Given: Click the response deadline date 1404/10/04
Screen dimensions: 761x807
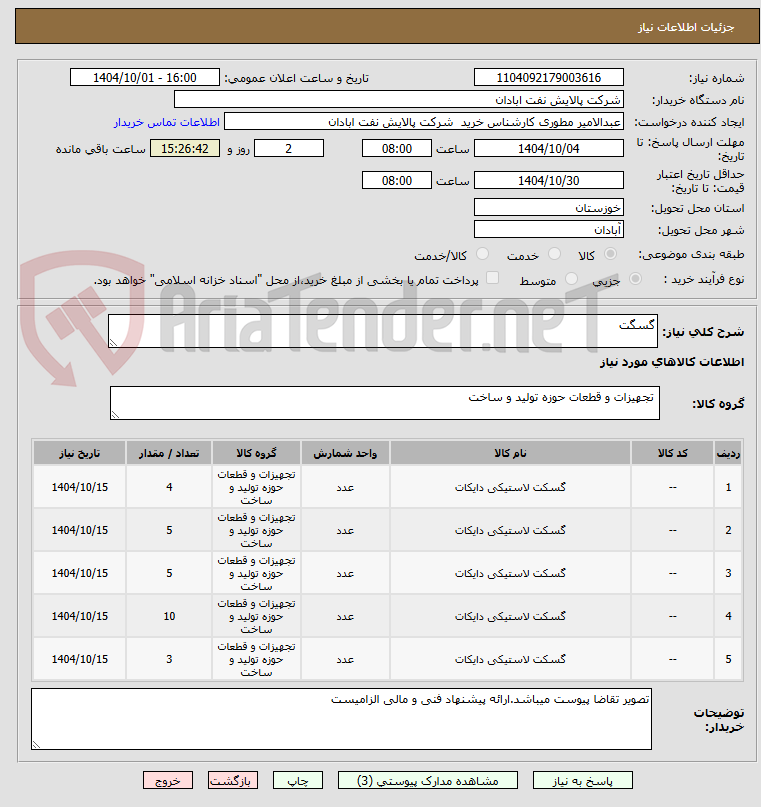Looking at the screenshot, I should 548,149.
